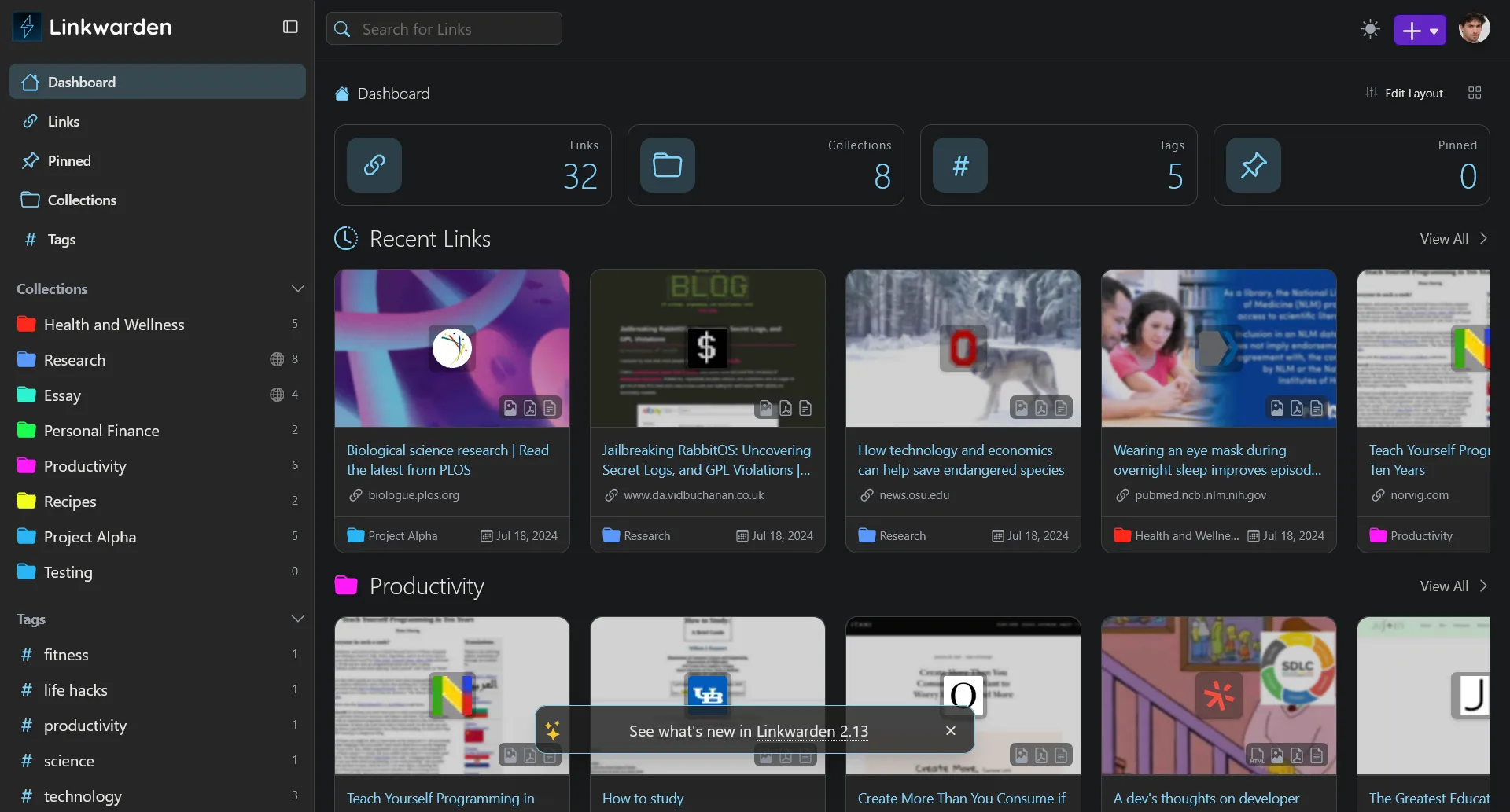This screenshot has height=812, width=1510.
Task: Click the Pinned pin stat icon
Action: pyautogui.click(x=1253, y=165)
